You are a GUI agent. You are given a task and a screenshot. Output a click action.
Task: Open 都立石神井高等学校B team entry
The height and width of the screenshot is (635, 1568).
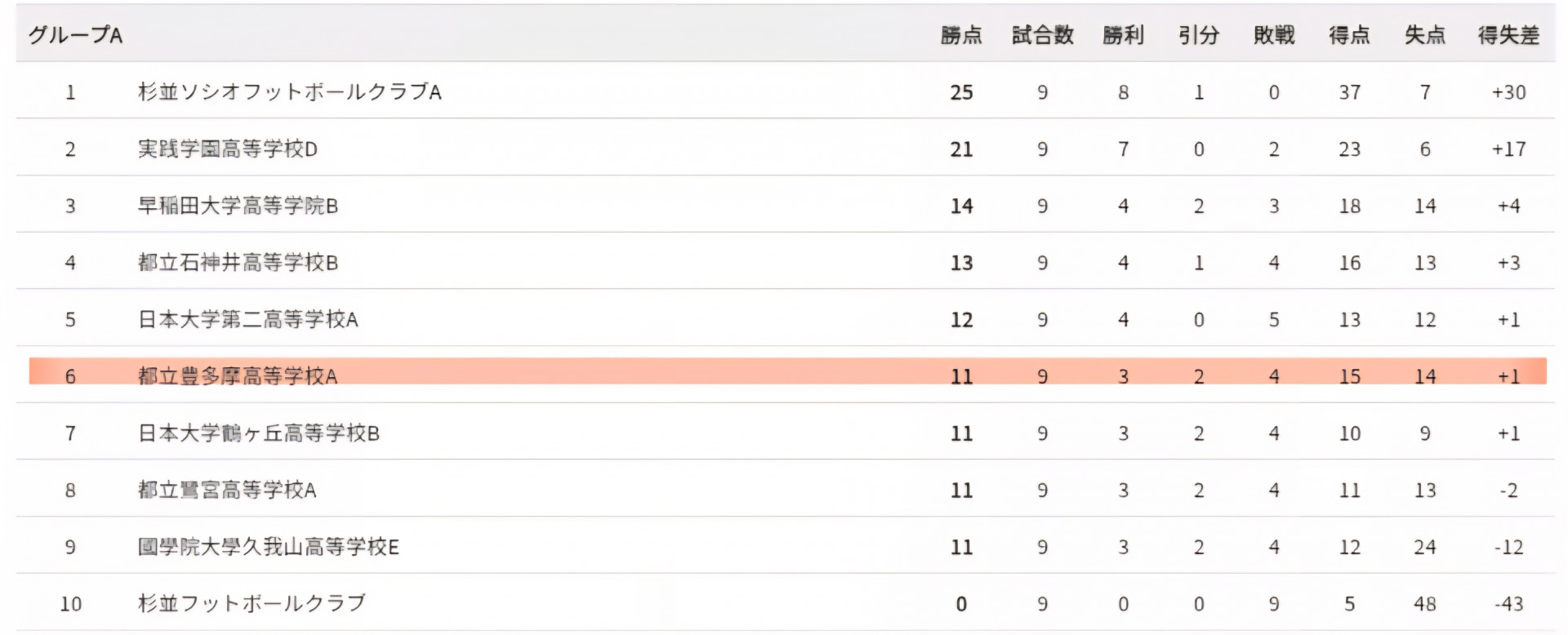tap(238, 263)
